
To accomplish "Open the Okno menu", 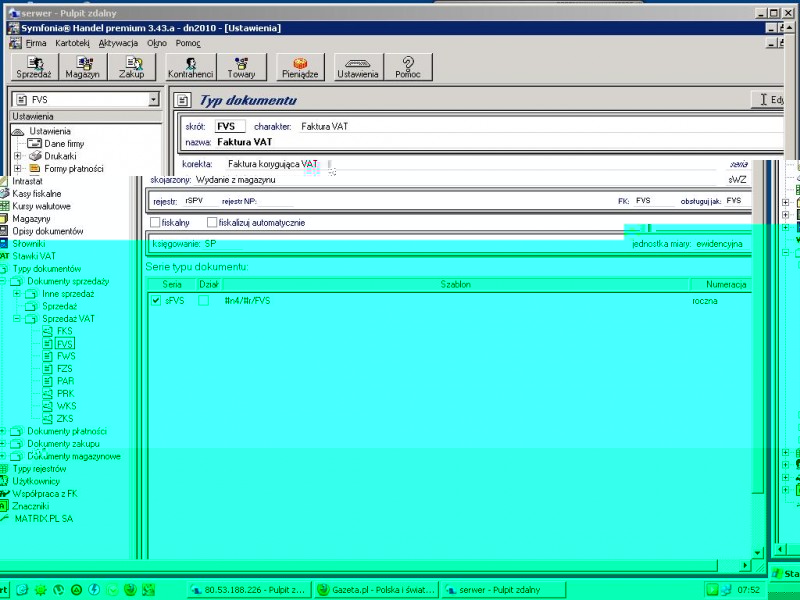I will click(157, 43).
